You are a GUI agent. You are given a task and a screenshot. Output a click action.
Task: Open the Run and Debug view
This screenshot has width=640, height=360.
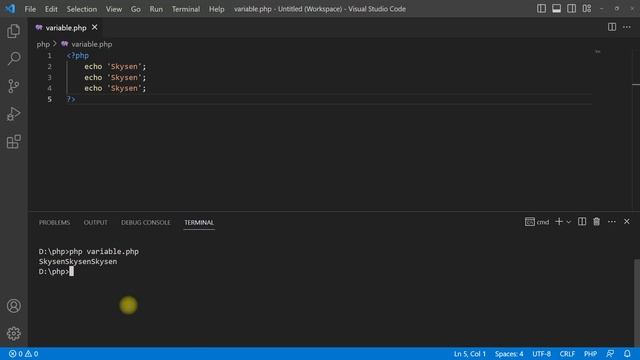click(13, 114)
